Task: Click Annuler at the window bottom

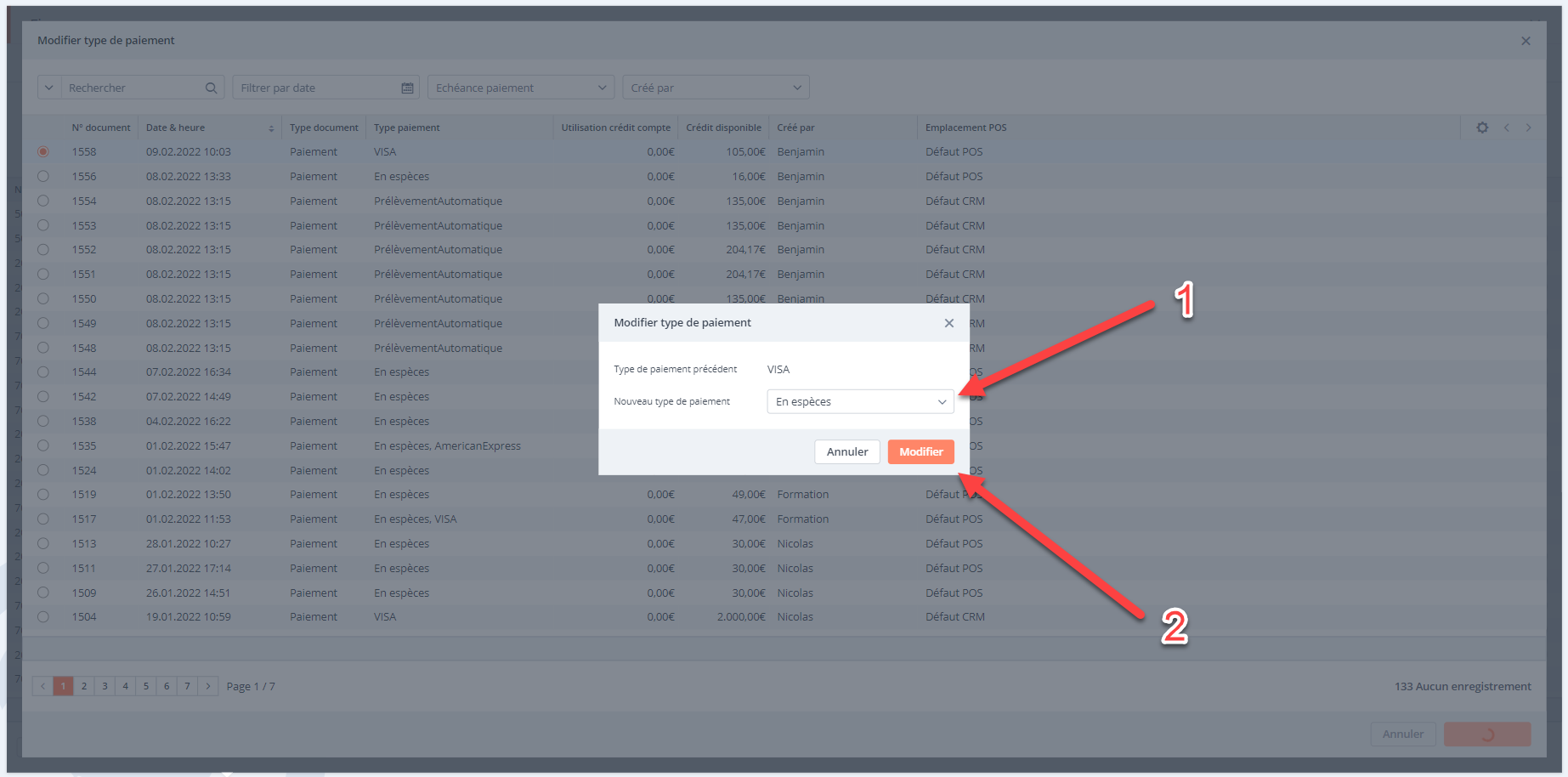Action: [1403, 734]
